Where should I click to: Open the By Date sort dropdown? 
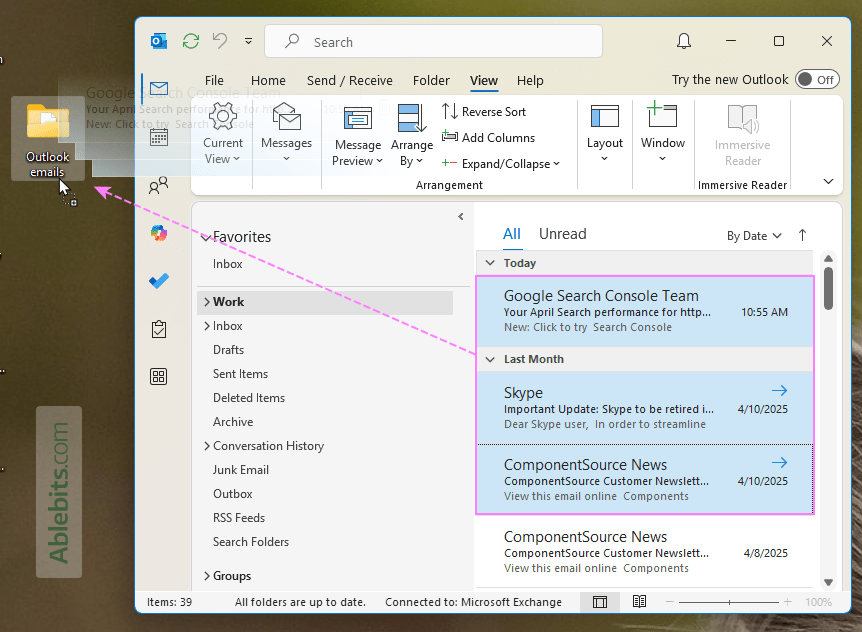(754, 236)
